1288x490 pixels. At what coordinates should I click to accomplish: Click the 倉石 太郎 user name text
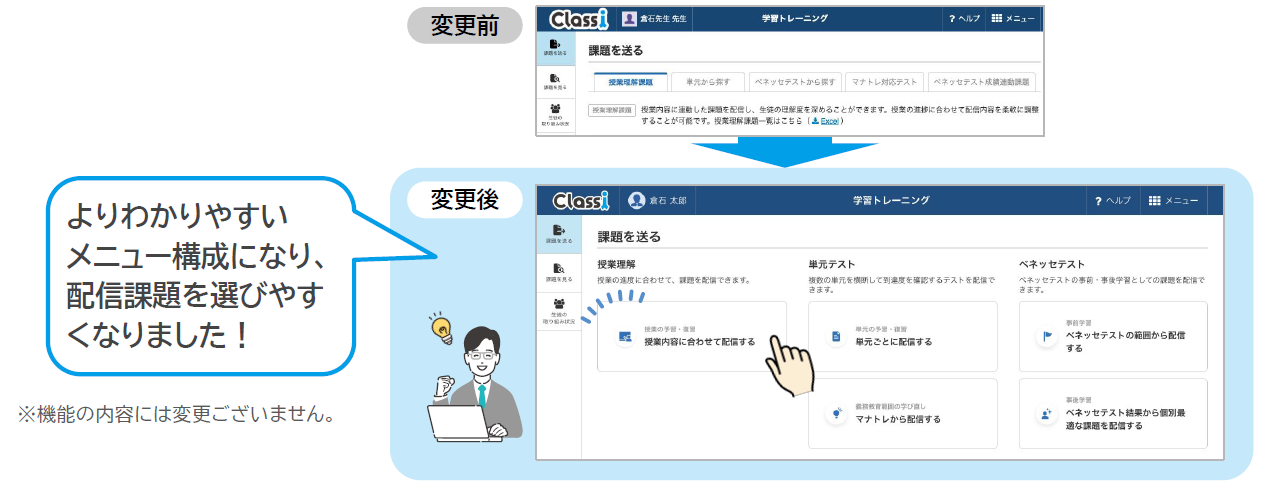(669, 201)
